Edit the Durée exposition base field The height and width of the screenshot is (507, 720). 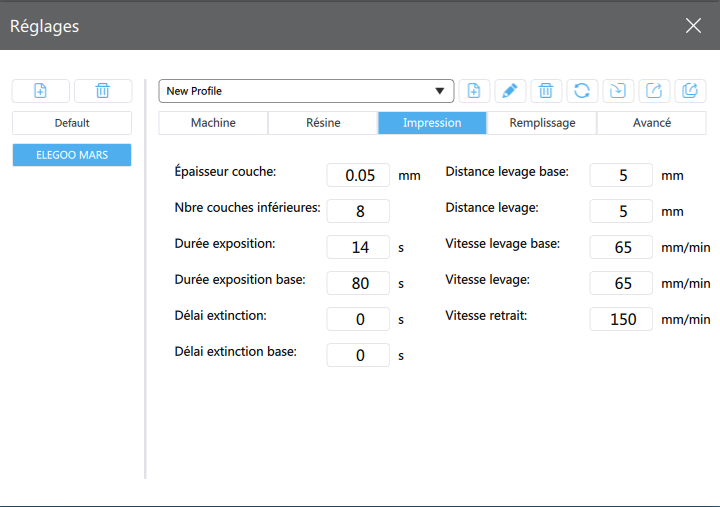358,283
